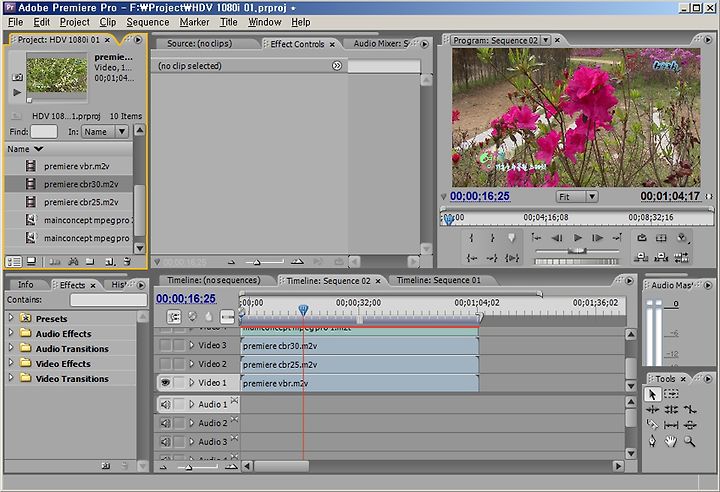Click the Find binoculars icon in Project panel
This screenshot has width=720, height=492.
click(73, 261)
